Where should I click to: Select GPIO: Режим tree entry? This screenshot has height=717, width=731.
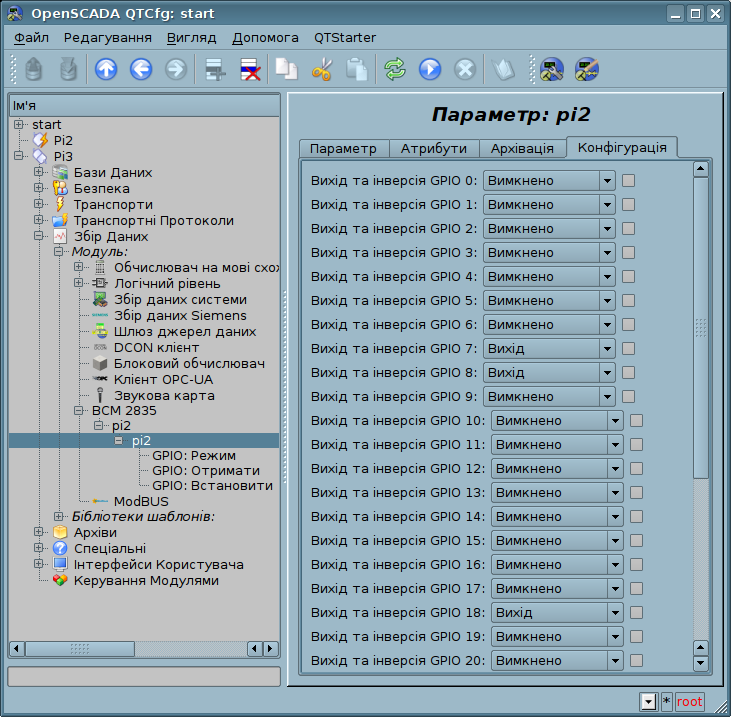tap(194, 455)
